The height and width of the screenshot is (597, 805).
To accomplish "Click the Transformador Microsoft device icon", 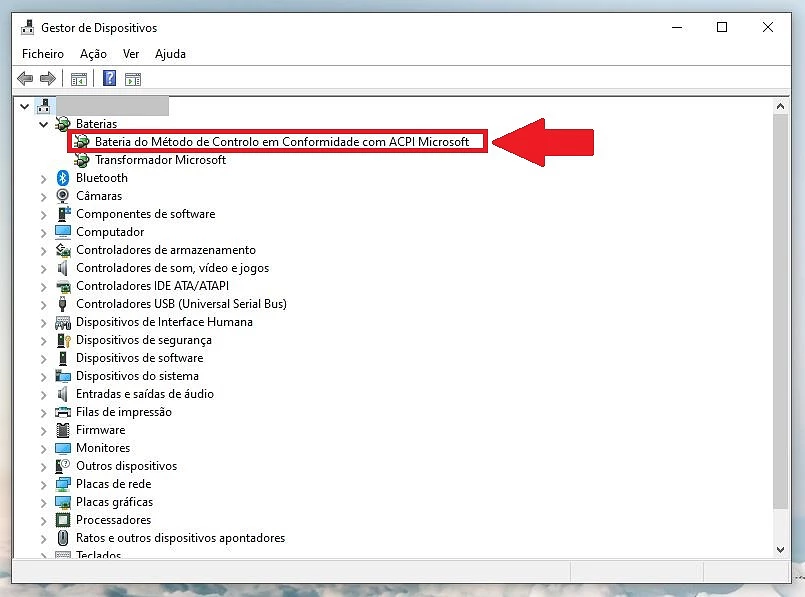I will click(x=81, y=160).
